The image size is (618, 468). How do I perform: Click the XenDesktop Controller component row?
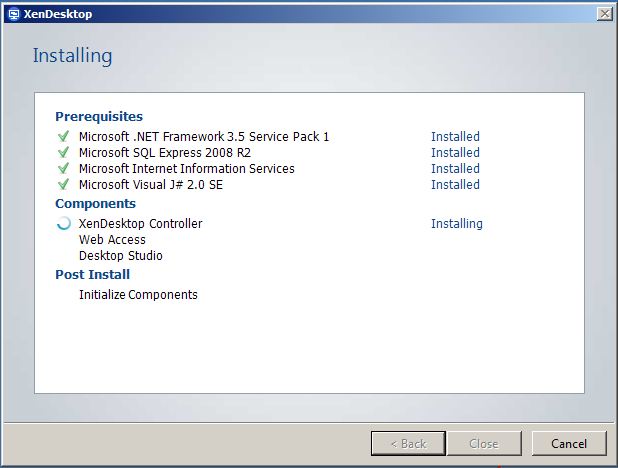click(140, 224)
